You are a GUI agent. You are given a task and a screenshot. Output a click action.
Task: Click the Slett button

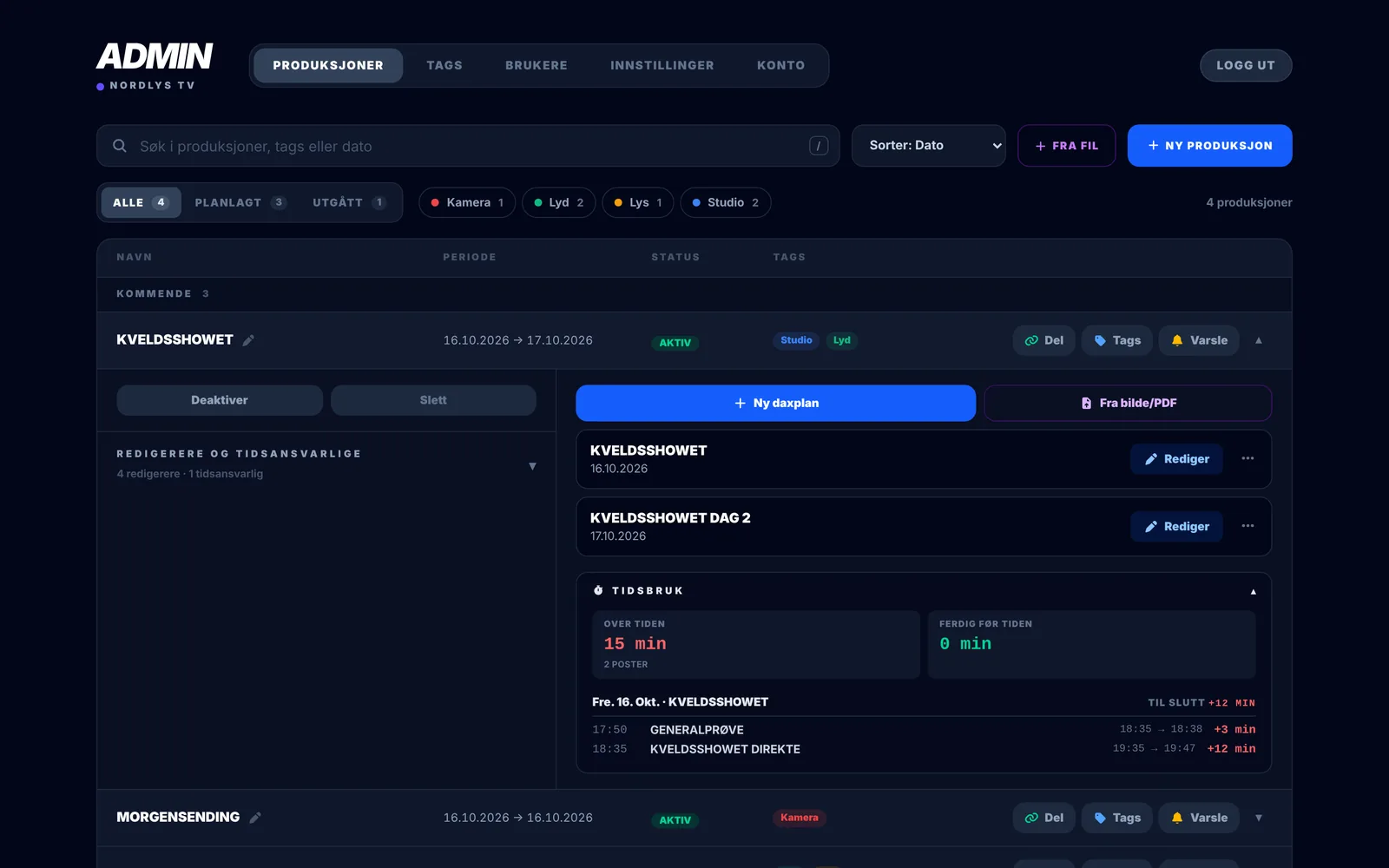coord(433,400)
